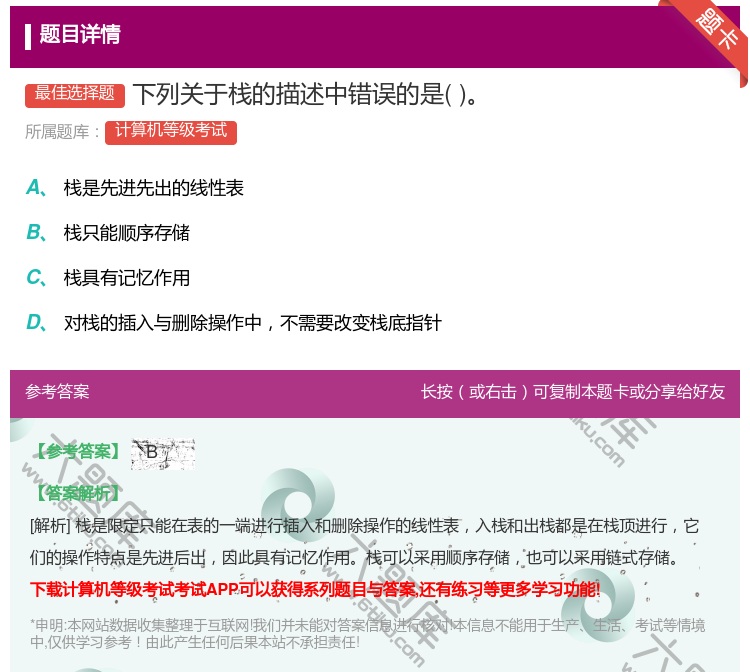The image size is (750, 672).
Task: Click the 【答案解析】 green label
Action: coord(77,493)
